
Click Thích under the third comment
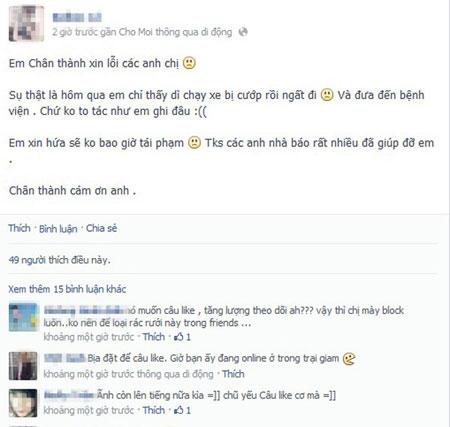pos(154,410)
